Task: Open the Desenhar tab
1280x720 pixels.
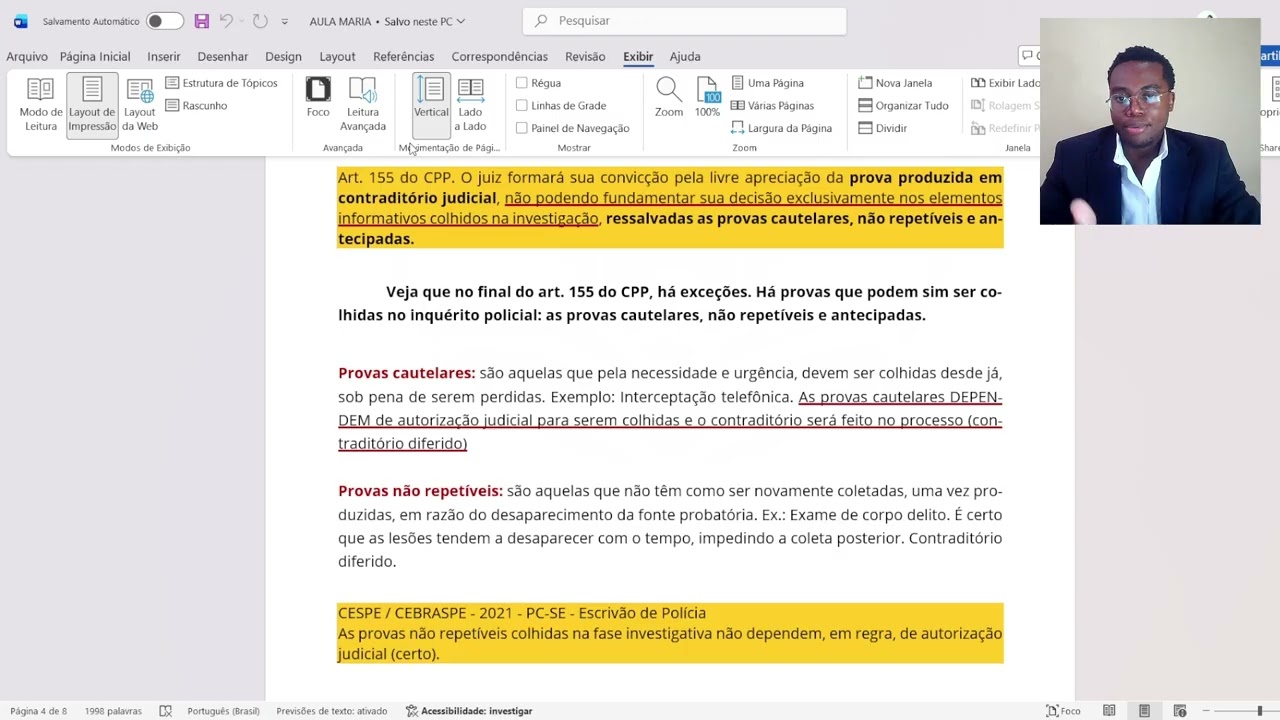Action: [x=222, y=57]
